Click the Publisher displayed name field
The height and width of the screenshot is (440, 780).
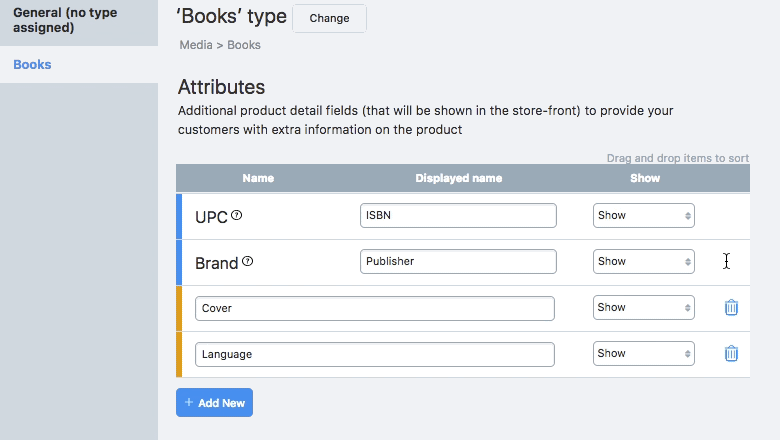tap(457, 262)
